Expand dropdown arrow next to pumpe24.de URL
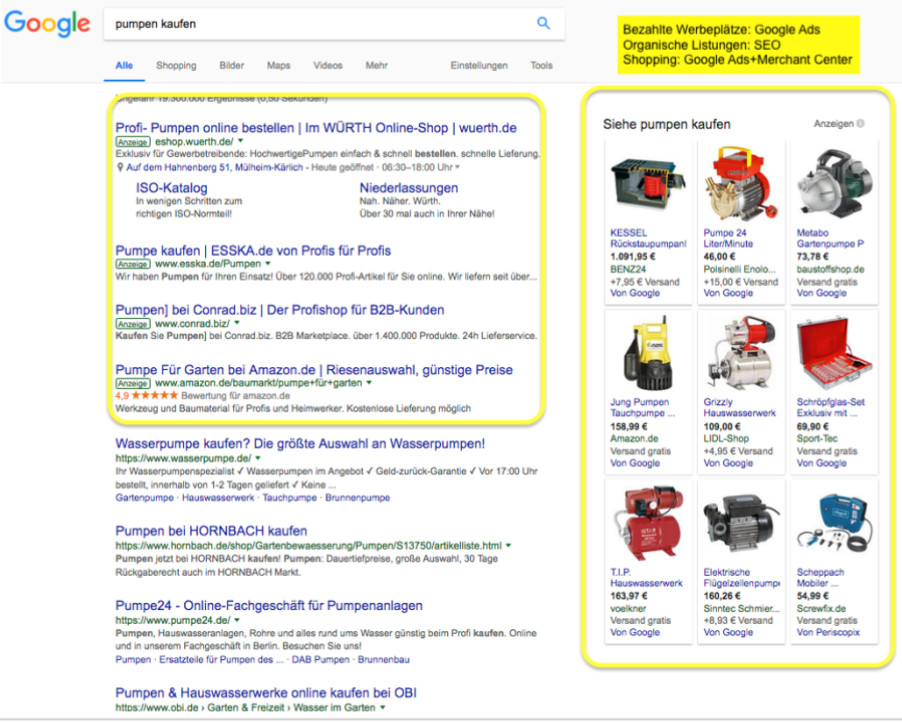Screen dimensions: 902x723 pos(237,620)
